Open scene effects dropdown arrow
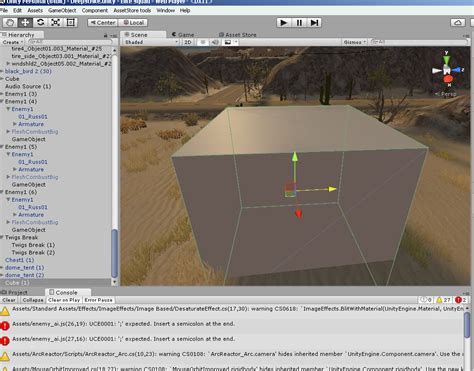Screen dimensions: 474x371 236,42
